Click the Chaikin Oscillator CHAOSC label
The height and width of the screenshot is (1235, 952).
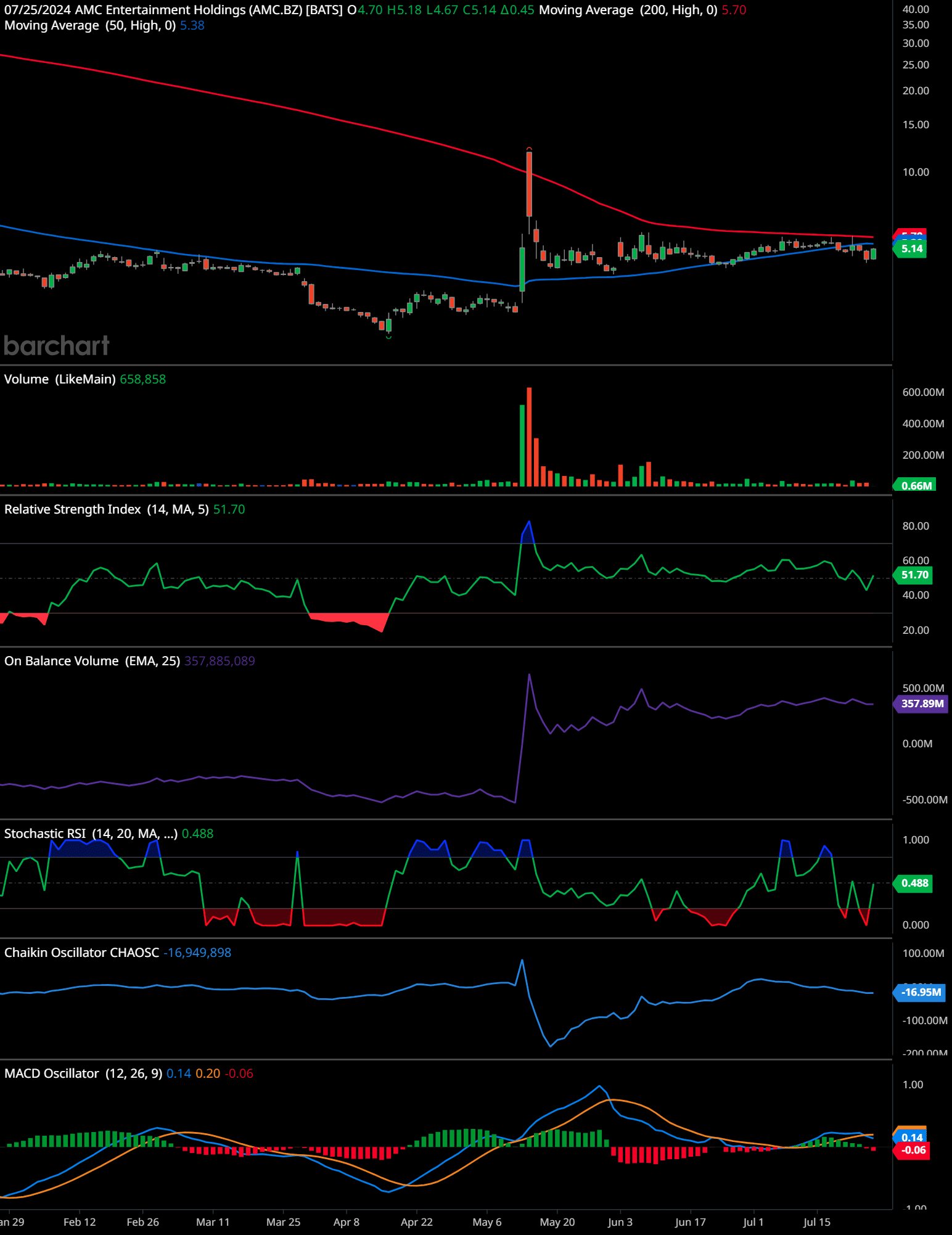point(81,953)
